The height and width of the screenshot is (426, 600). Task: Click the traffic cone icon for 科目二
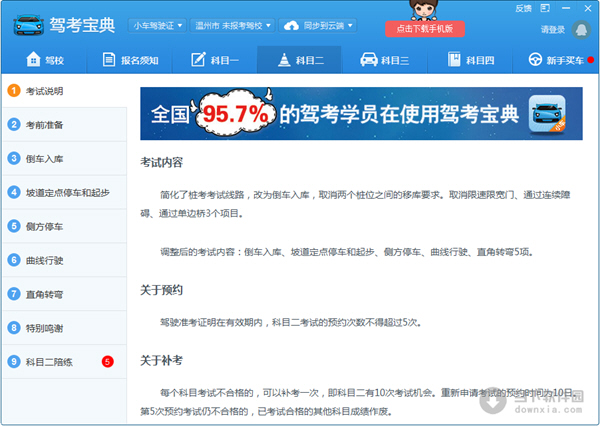(284, 59)
